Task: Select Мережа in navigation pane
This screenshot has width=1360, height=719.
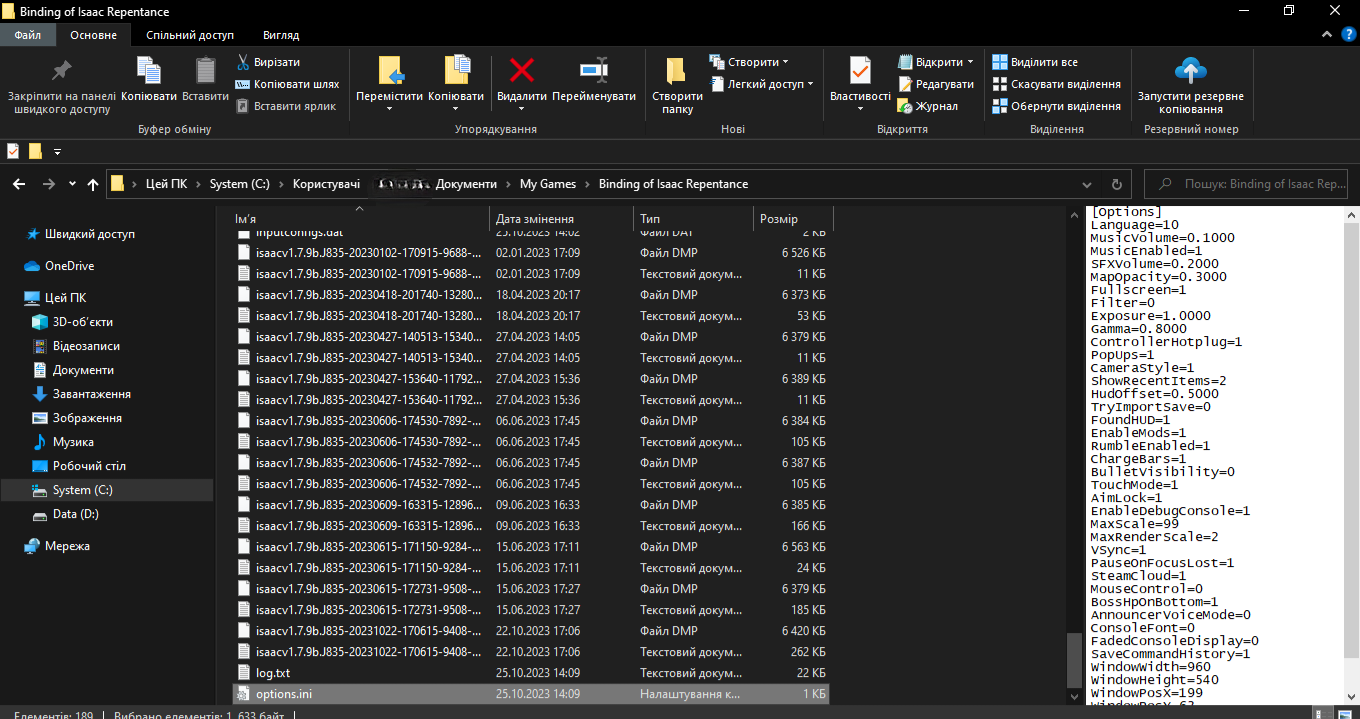Action: click(67, 546)
